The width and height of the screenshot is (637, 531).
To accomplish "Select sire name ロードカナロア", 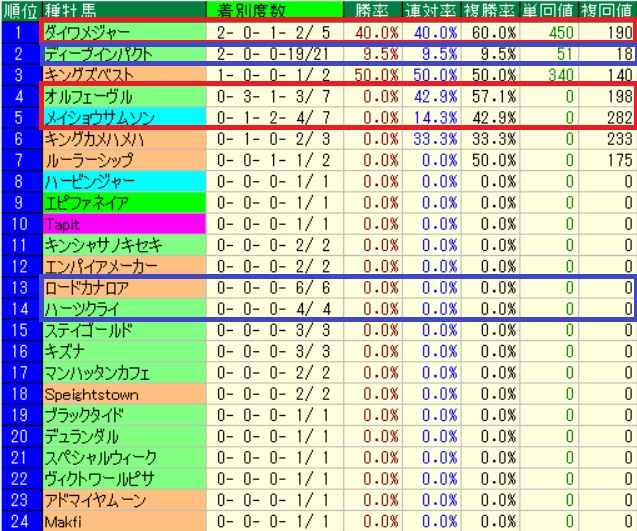I will pos(87,288).
